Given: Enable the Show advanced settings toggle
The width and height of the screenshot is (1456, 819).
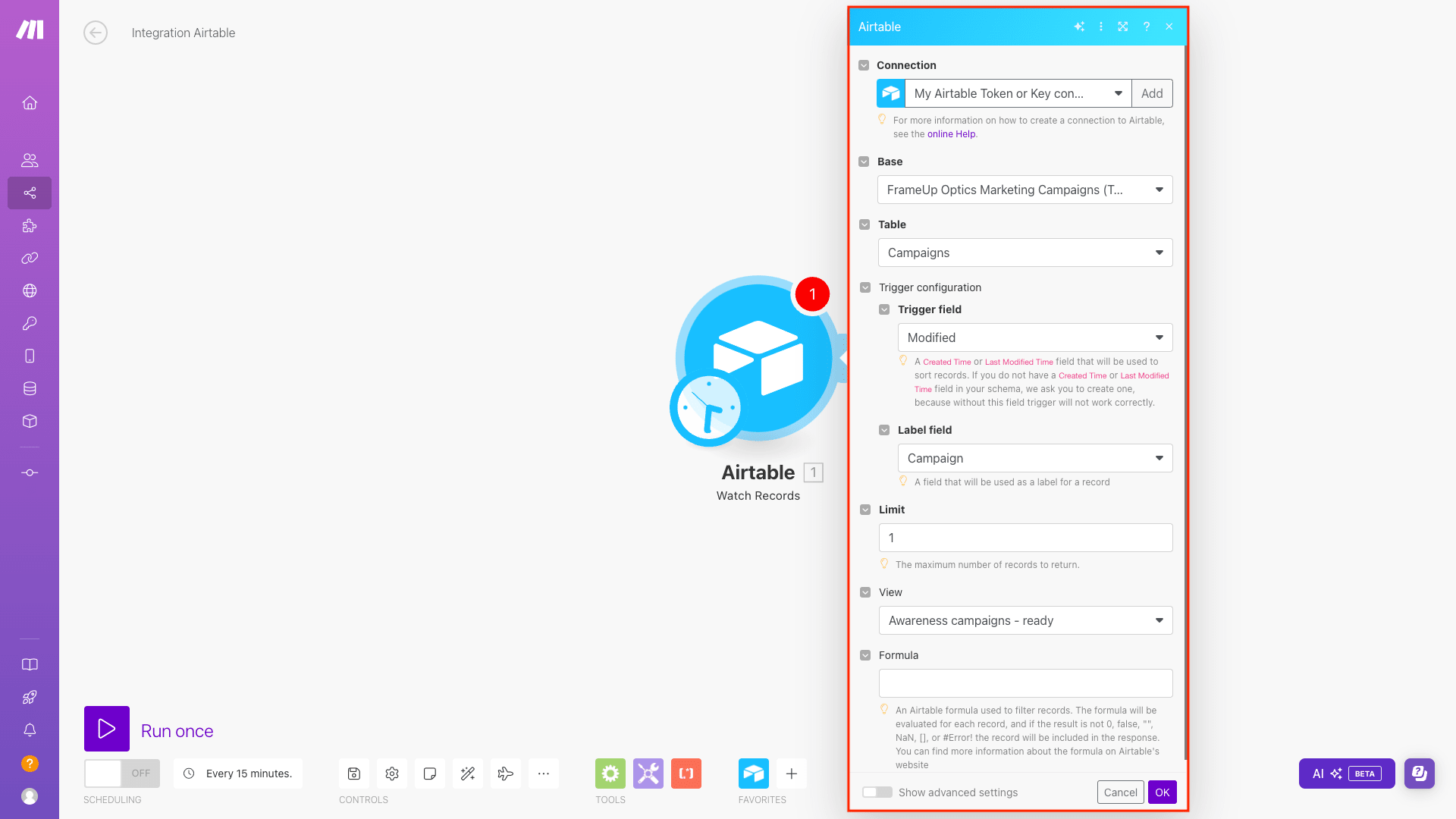Looking at the screenshot, I should (877, 792).
